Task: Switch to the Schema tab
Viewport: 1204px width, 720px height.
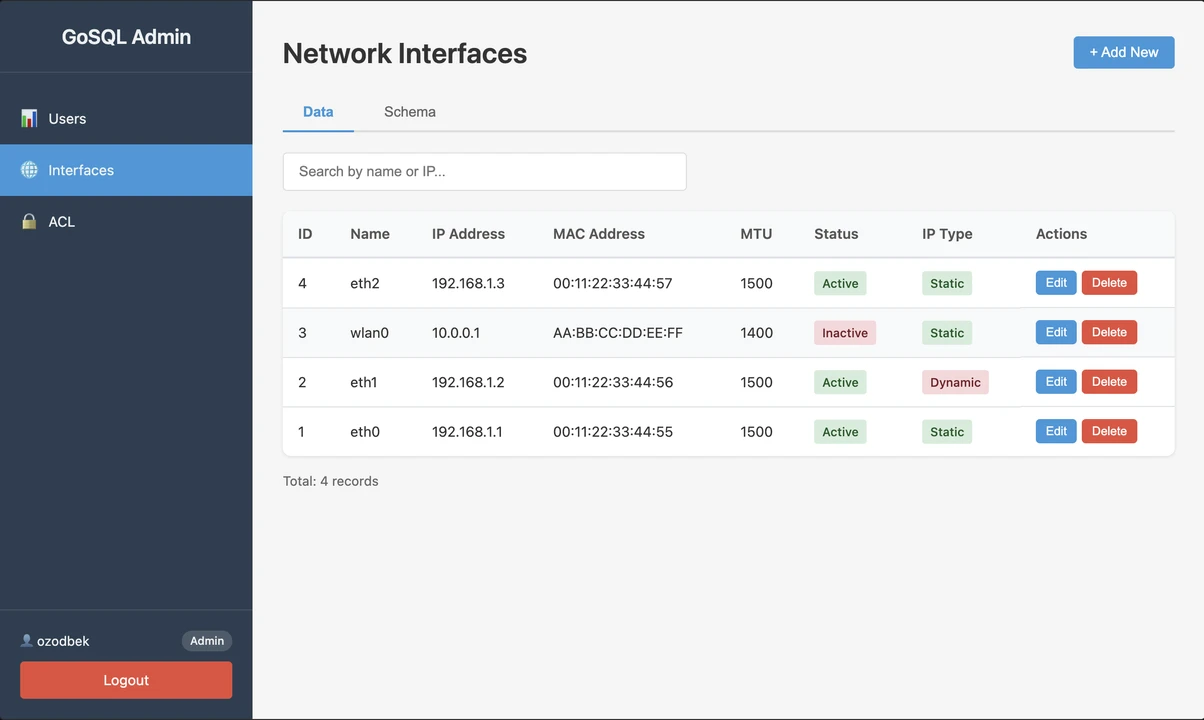Action: pyautogui.click(x=410, y=112)
